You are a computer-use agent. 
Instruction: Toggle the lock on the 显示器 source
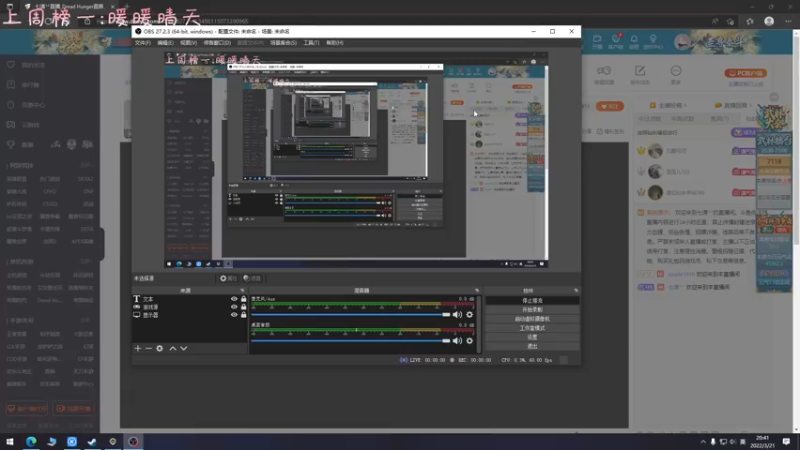click(x=243, y=315)
